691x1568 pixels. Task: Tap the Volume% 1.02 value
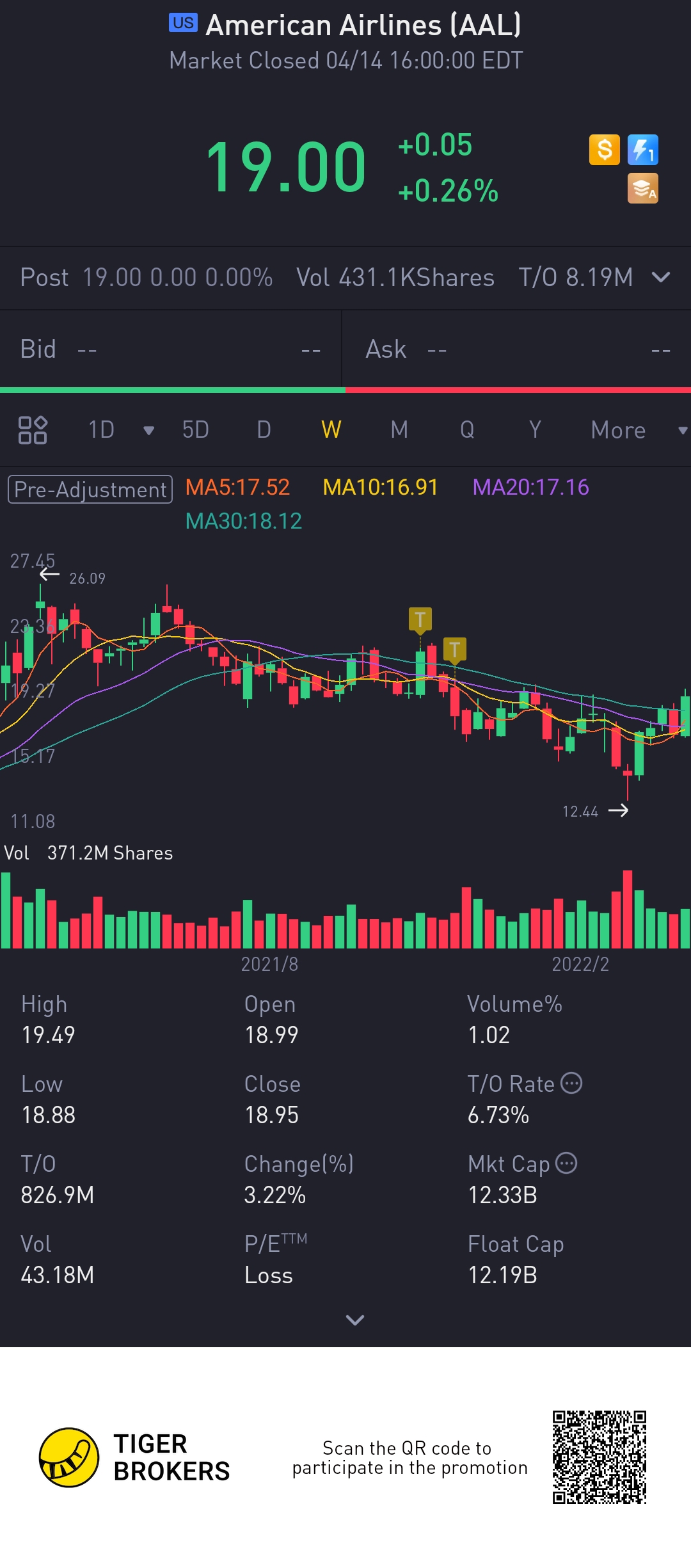point(489,1036)
